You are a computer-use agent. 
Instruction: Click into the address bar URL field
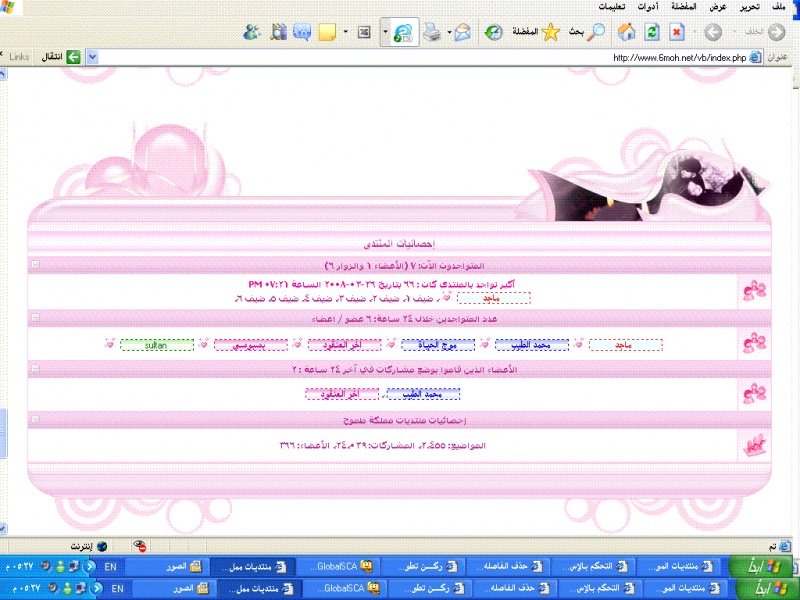(x=400, y=57)
